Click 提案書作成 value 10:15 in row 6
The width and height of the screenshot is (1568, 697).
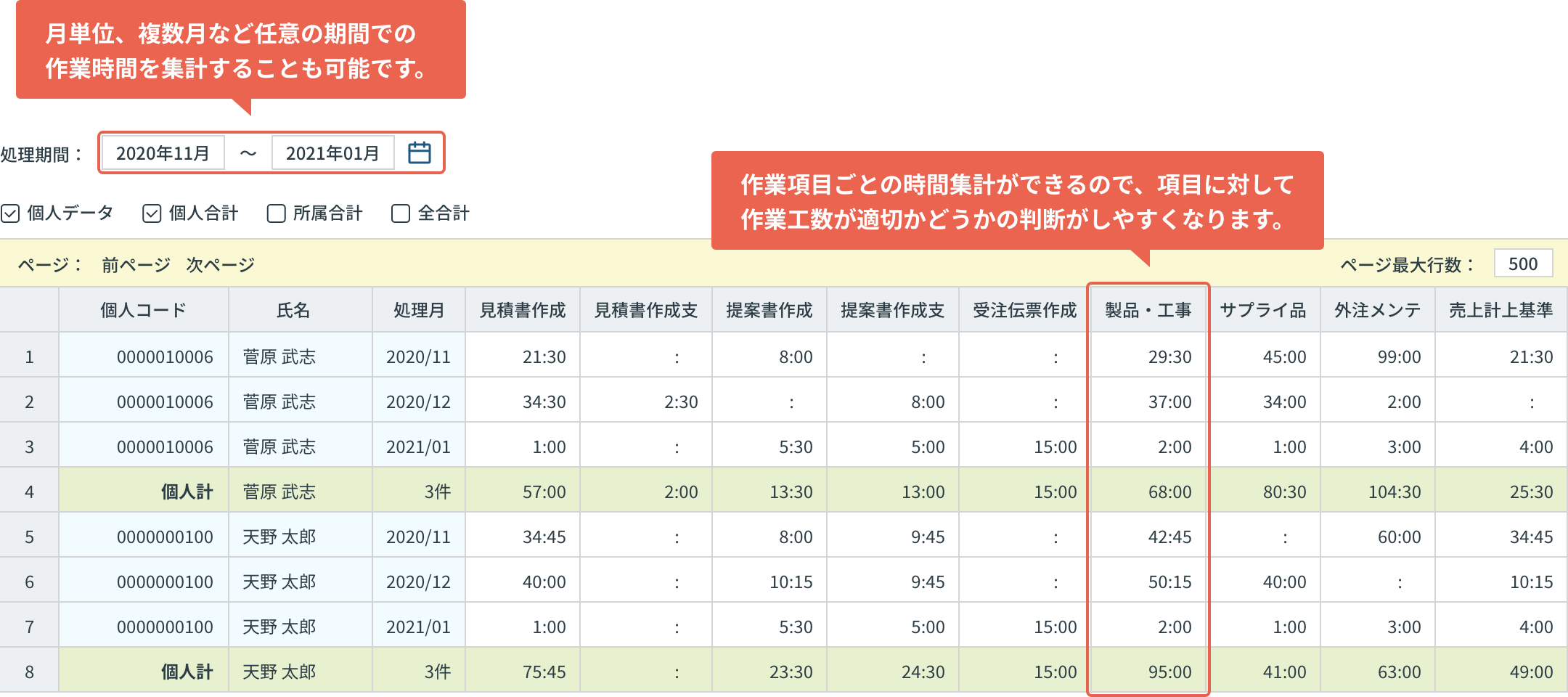791,582
